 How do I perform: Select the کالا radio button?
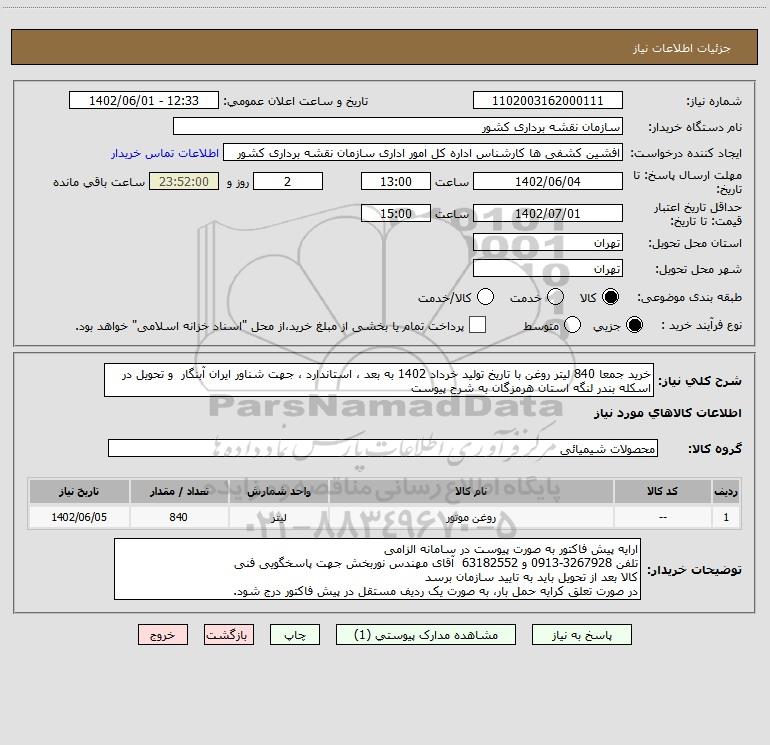point(610,297)
